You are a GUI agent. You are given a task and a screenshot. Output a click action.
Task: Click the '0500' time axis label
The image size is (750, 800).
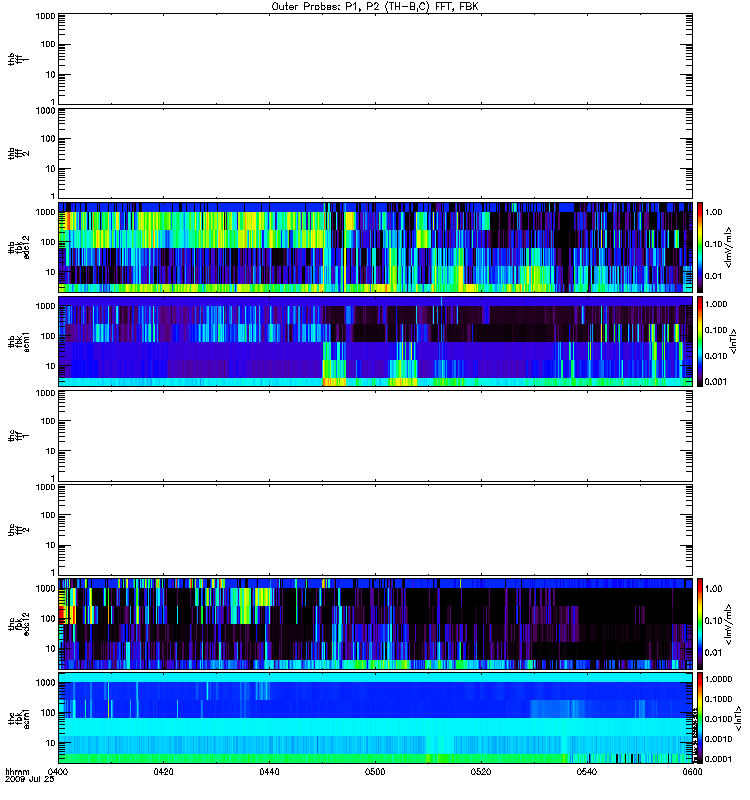375,771
